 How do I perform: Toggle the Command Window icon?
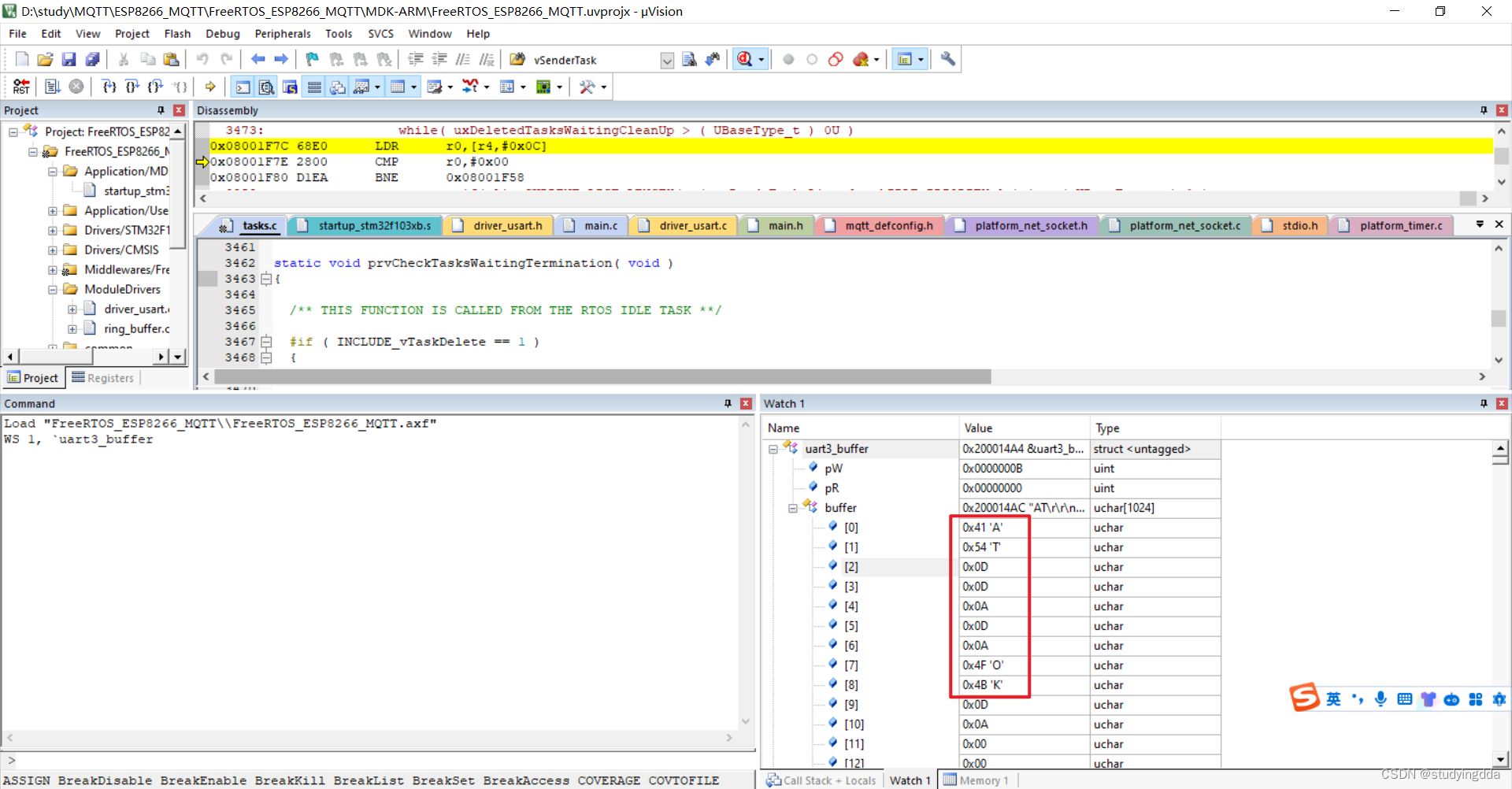(x=243, y=87)
